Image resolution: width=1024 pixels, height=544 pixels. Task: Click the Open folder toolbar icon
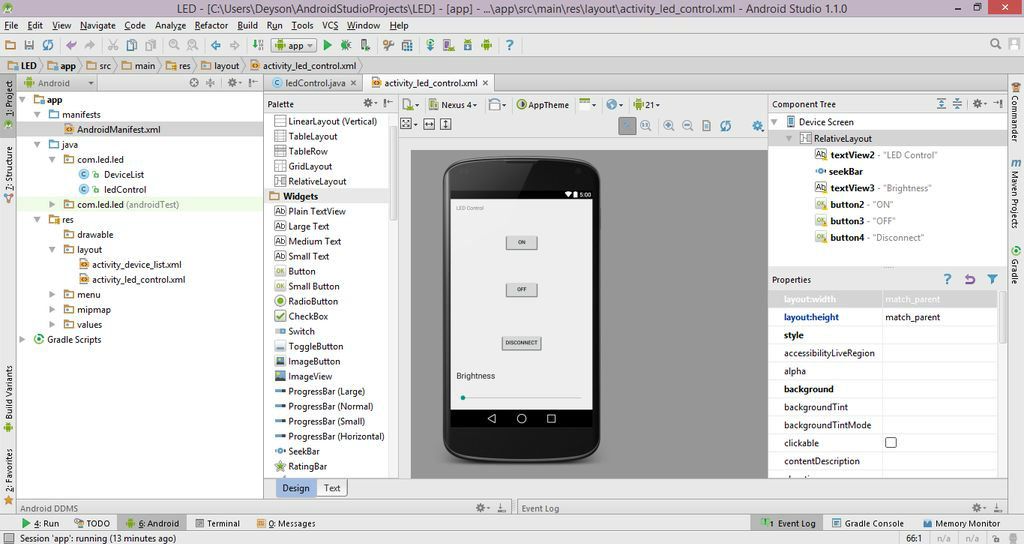click(10, 45)
